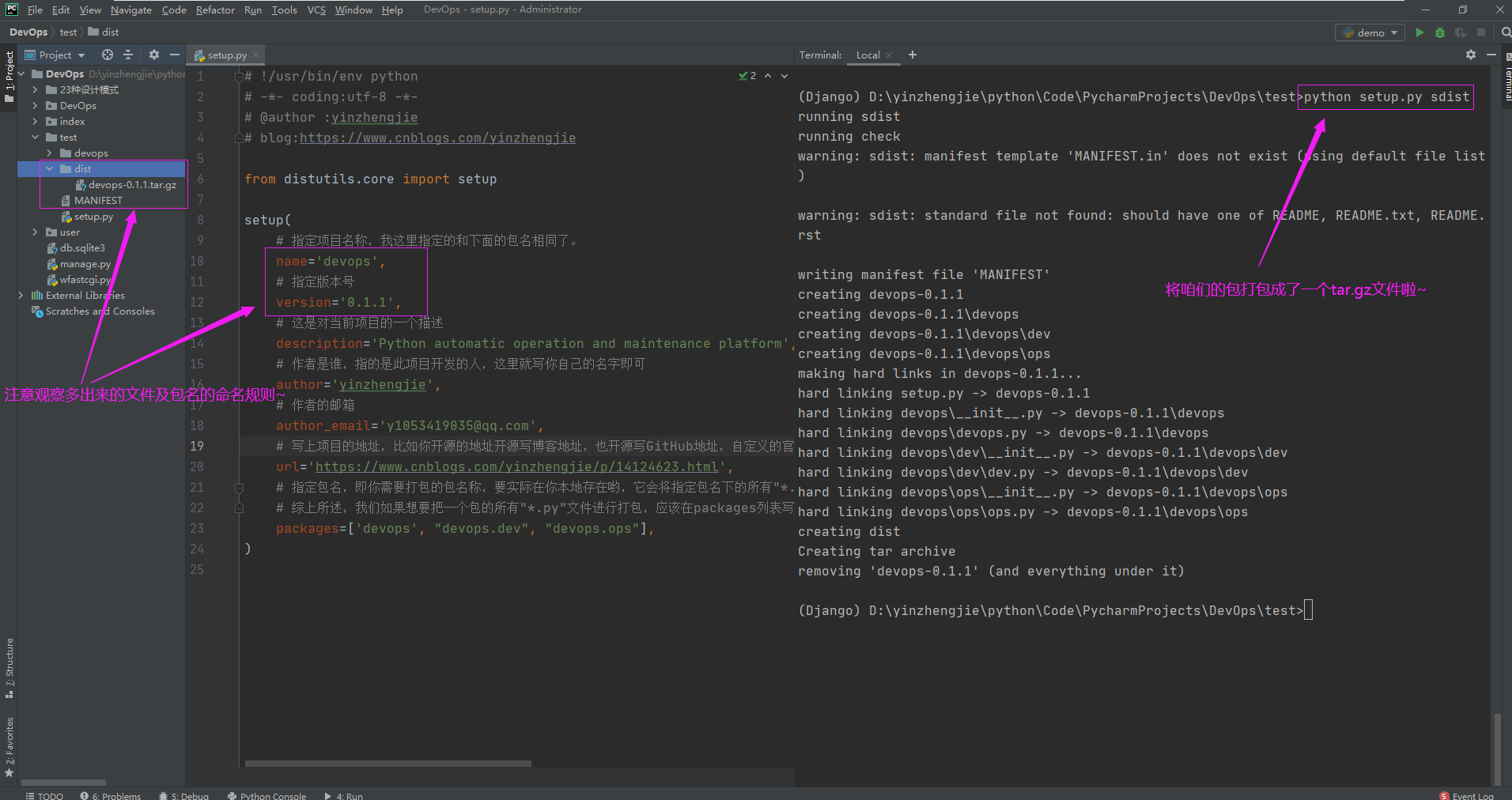Run the 'demo' configuration with green arrow
The height and width of the screenshot is (800, 1512).
tap(1419, 32)
